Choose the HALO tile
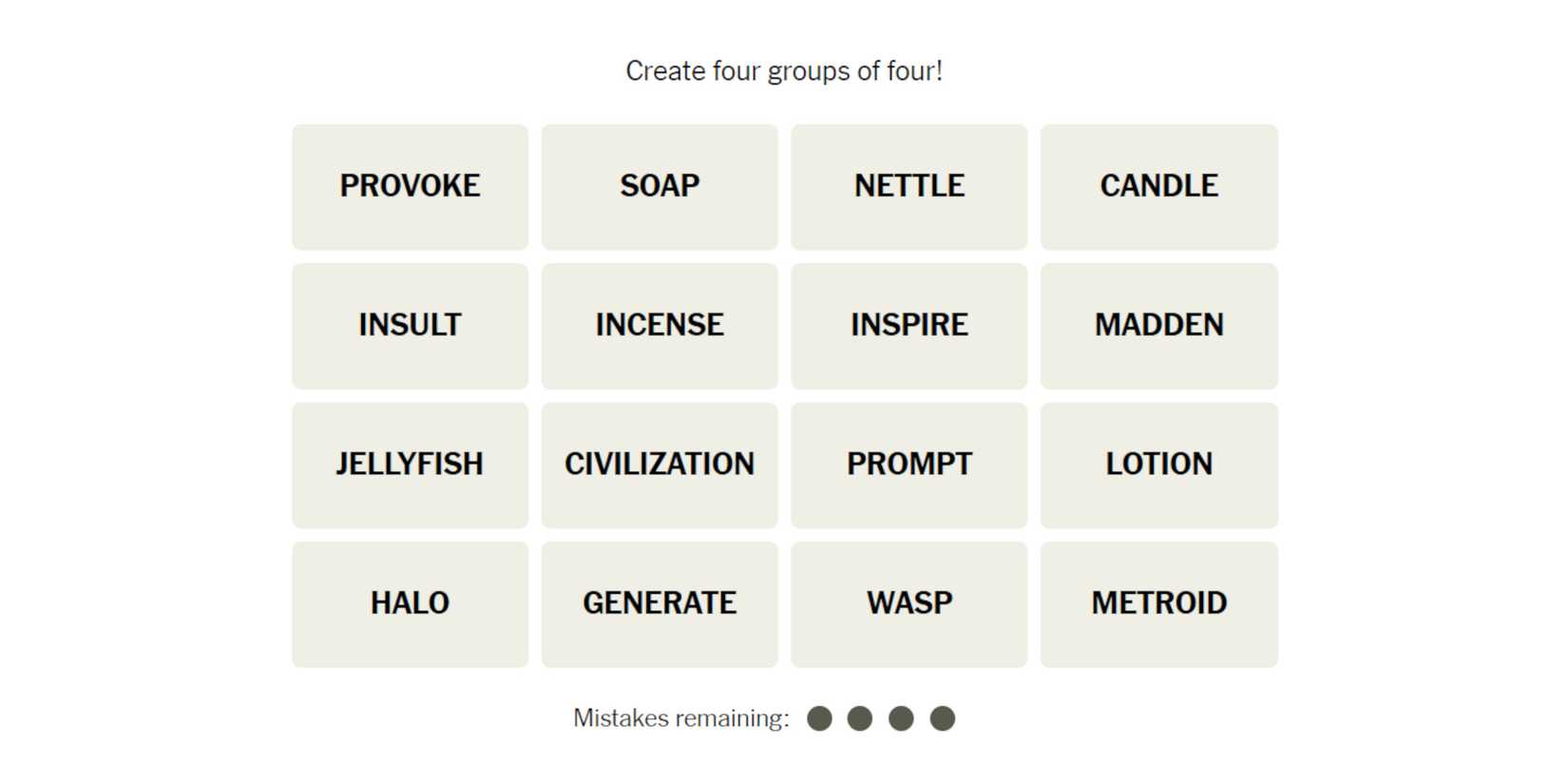The height and width of the screenshot is (784, 1568). coord(410,603)
